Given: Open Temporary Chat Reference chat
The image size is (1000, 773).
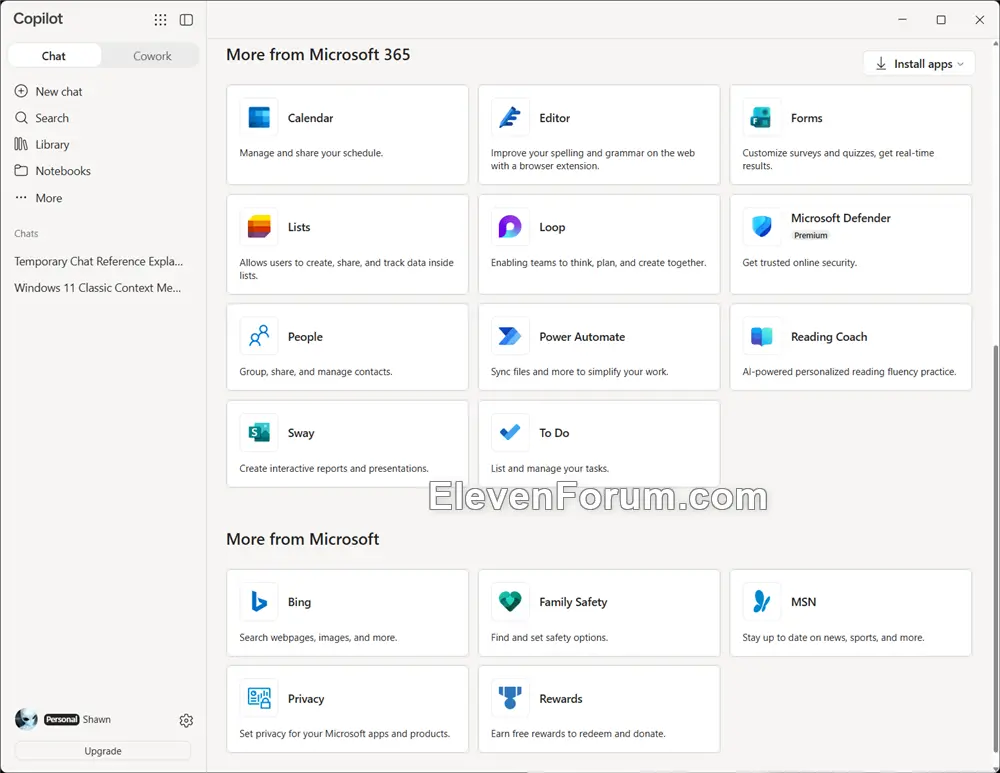Looking at the screenshot, I should (x=99, y=261).
